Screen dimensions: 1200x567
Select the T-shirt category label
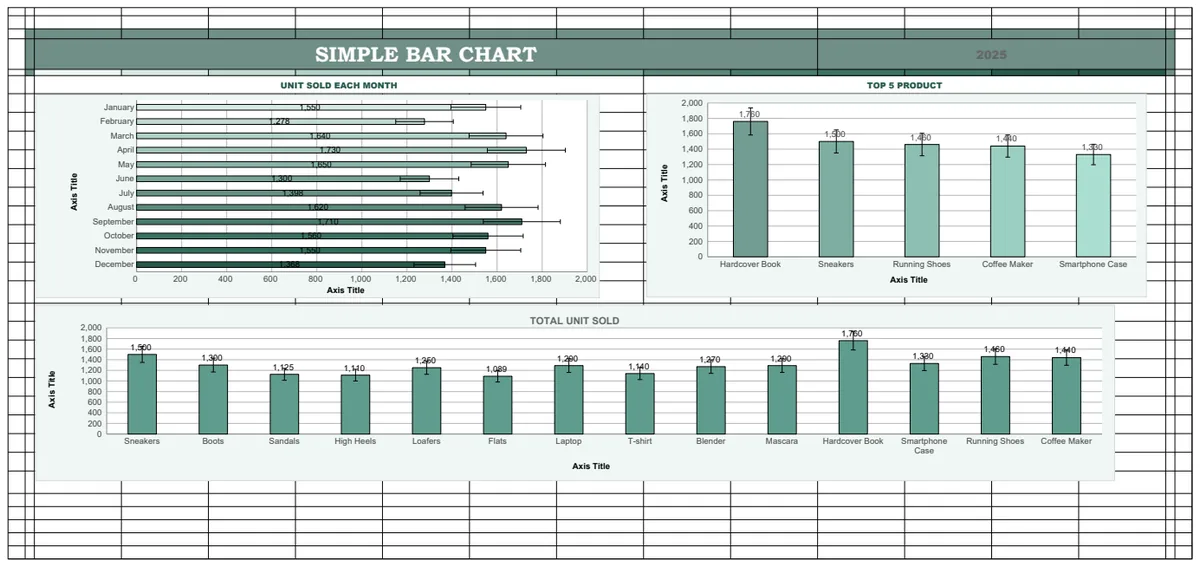tap(640, 441)
